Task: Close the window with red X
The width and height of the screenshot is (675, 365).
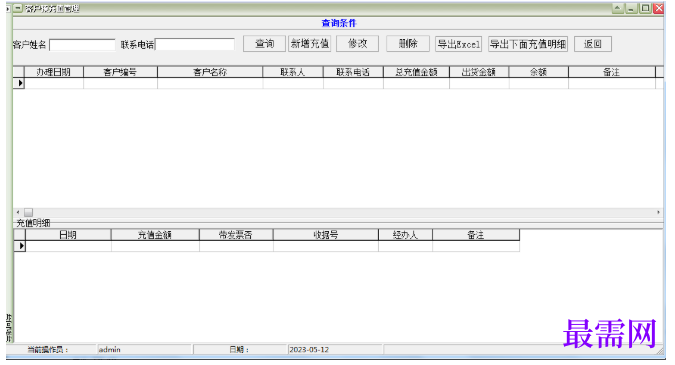Action: coord(659,8)
